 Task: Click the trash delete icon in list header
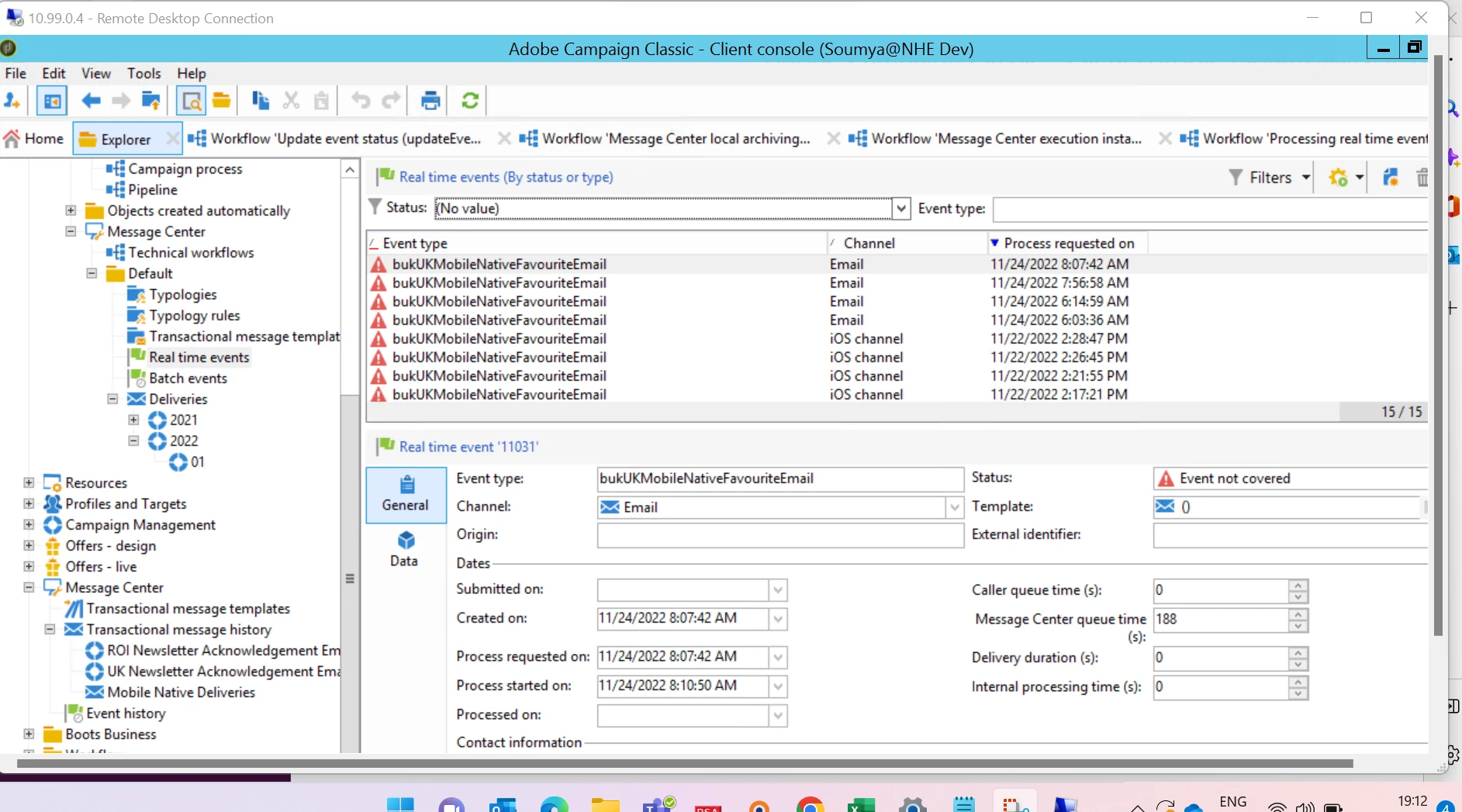(1421, 178)
